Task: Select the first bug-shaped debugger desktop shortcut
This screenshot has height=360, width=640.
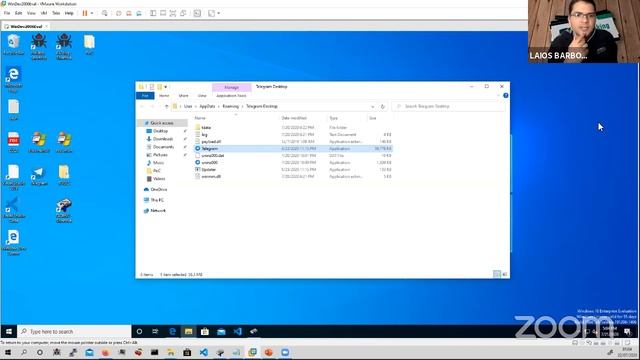Action: (38, 47)
